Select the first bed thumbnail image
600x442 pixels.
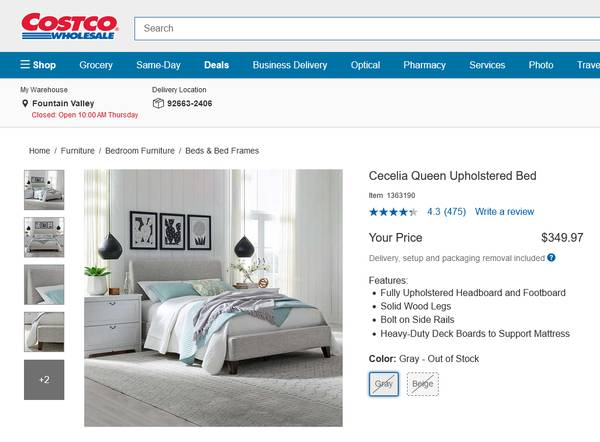[x=44, y=190]
